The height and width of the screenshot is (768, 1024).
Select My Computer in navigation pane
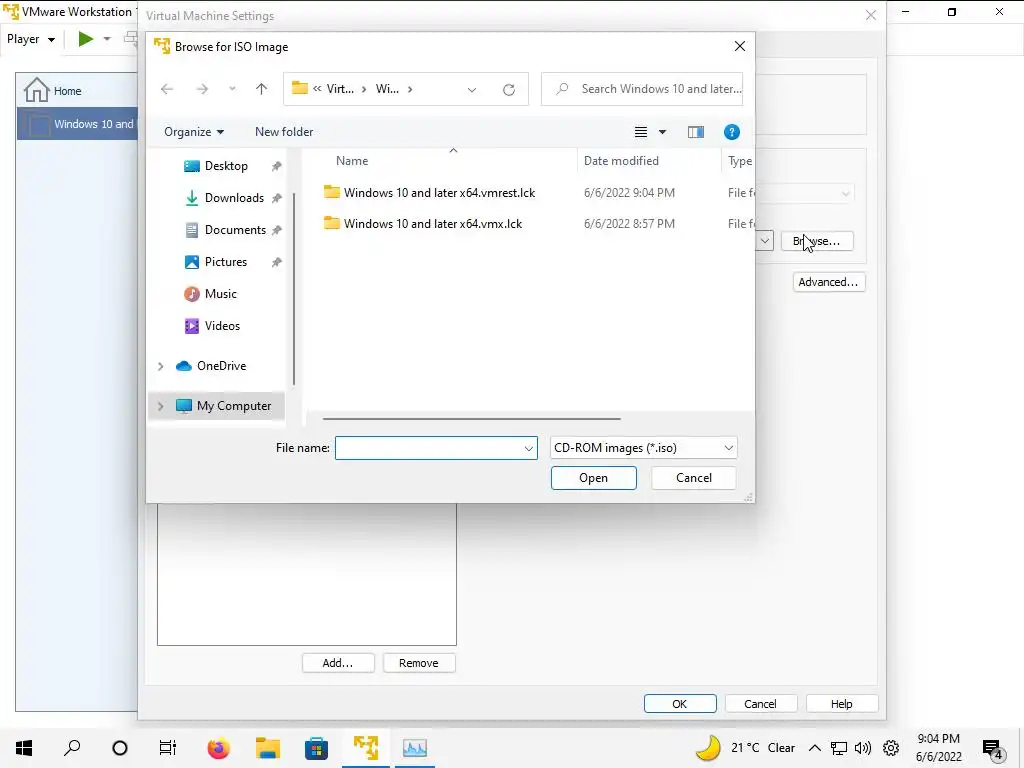point(234,406)
